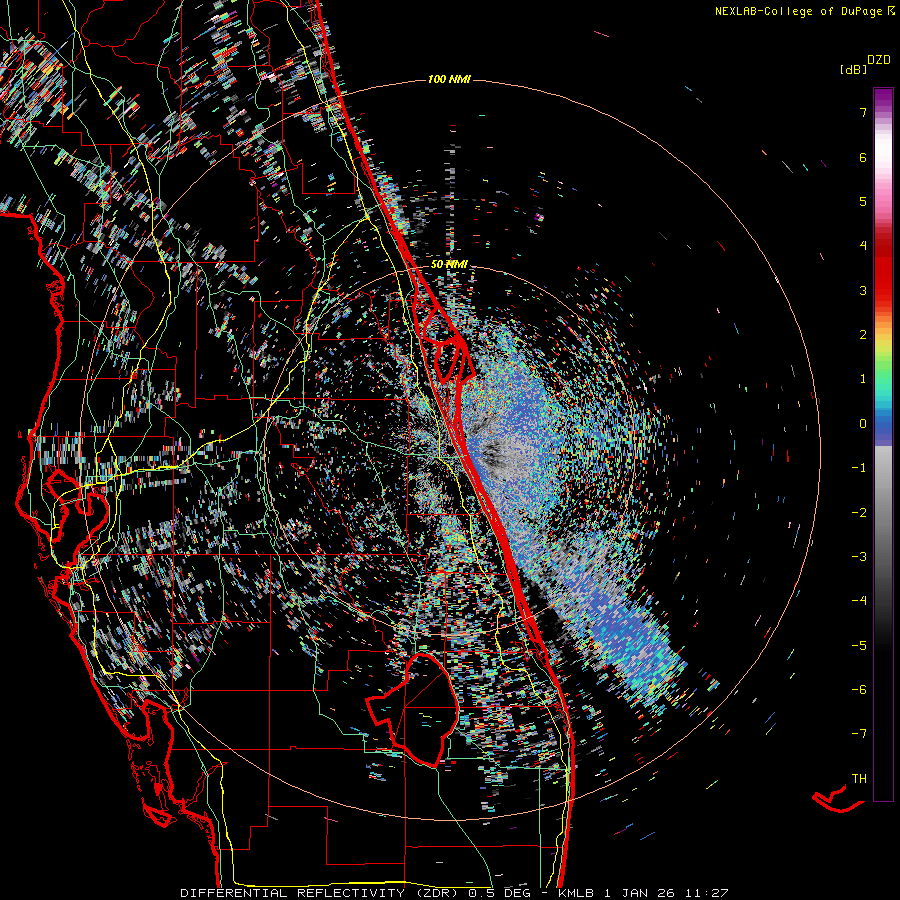Pick the pink color band near 5 dB
Image resolution: width=900 pixels, height=900 pixels.
tap(883, 198)
